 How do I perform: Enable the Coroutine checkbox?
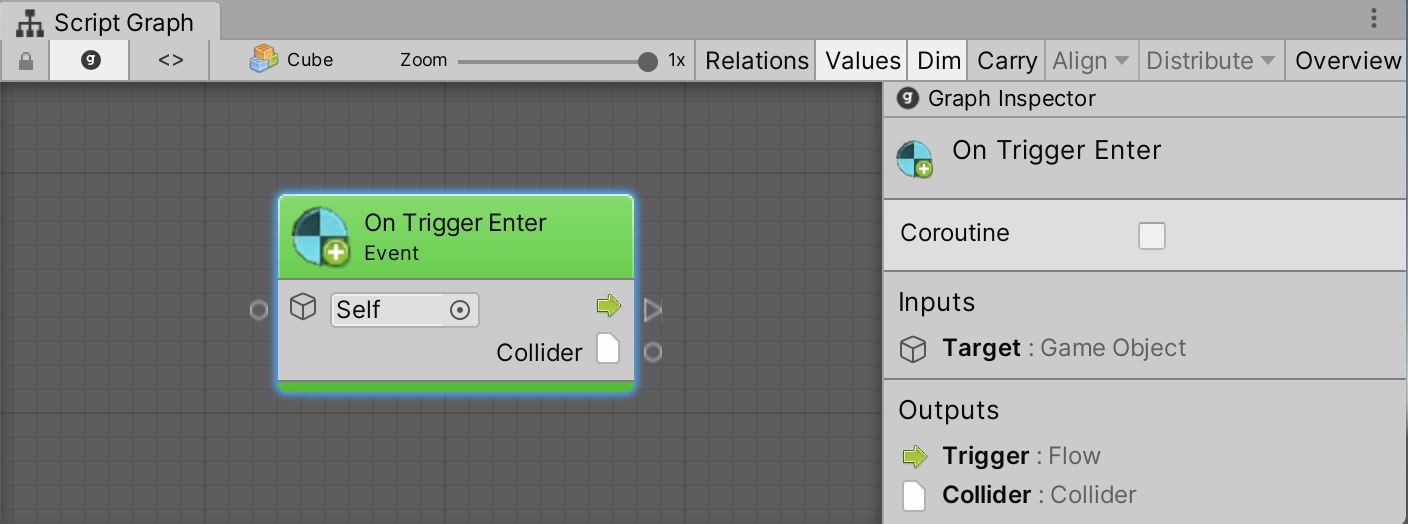1152,236
